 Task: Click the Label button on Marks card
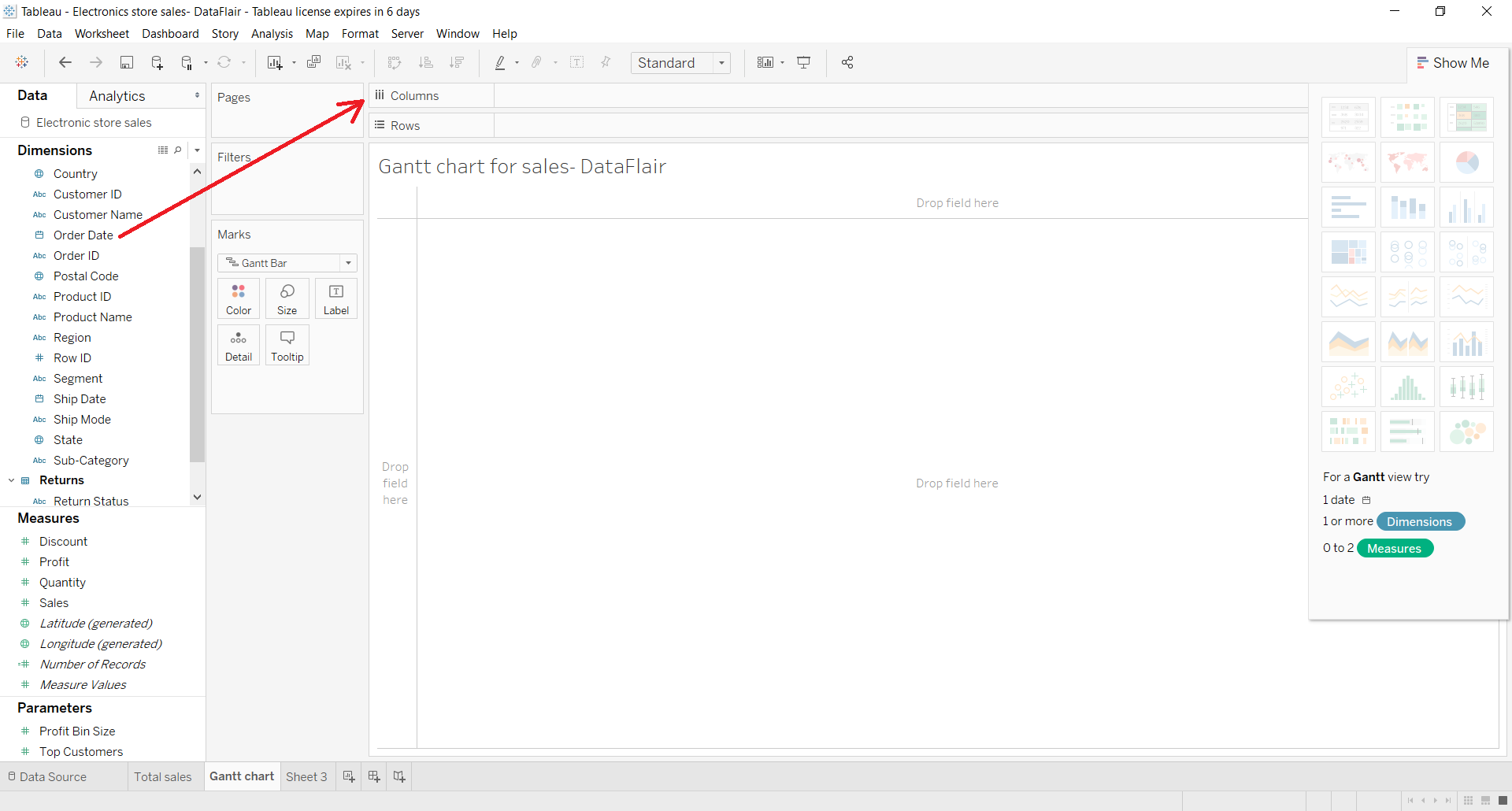coord(335,298)
